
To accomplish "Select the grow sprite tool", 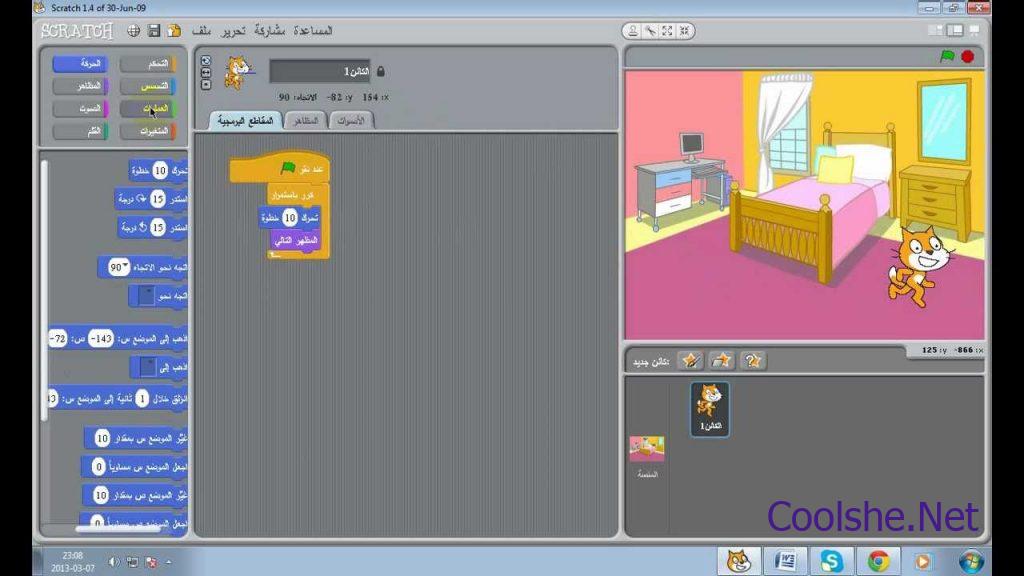I will coord(666,31).
